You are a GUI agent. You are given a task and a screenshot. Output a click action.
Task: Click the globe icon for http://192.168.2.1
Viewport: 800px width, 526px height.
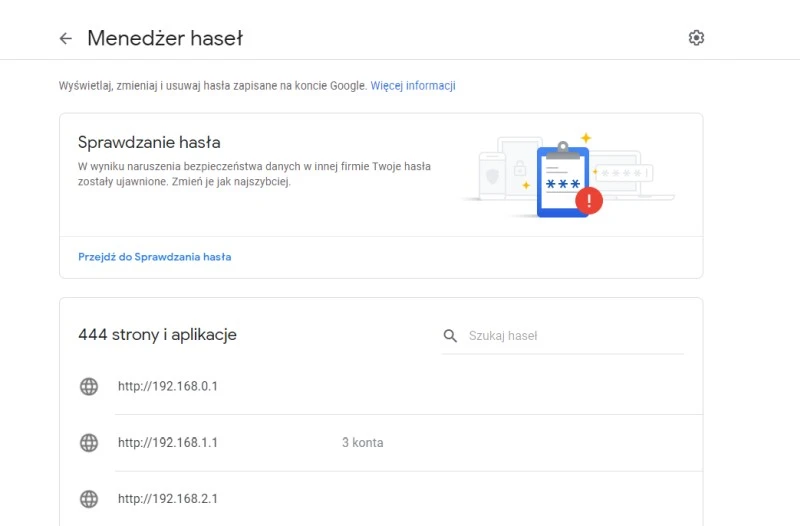point(89,499)
